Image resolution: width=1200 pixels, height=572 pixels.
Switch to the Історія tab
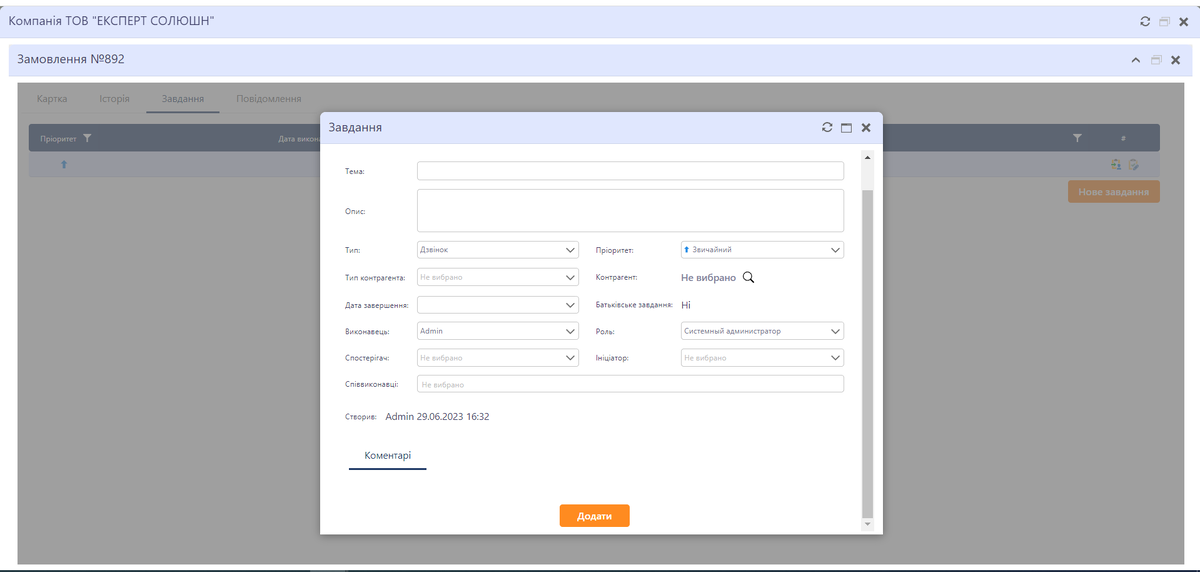tap(114, 99)
